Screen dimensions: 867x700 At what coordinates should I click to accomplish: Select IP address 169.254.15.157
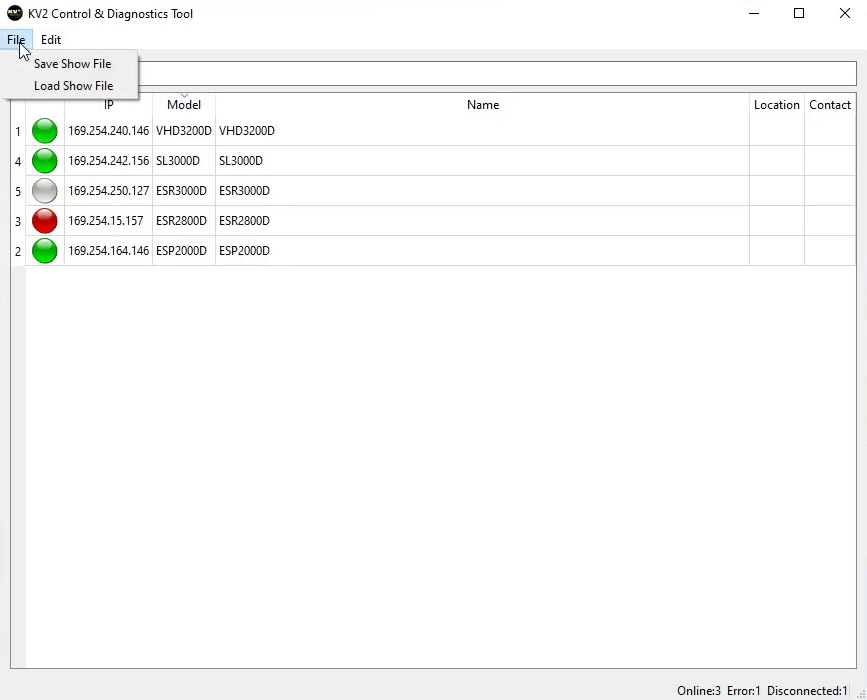click(x=108, y=221)
